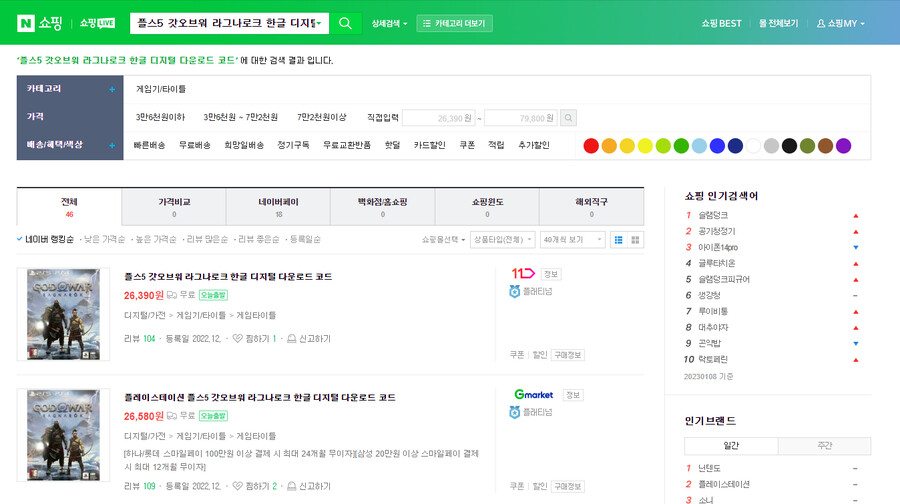Sort by 낮은 가격순
Image resolution: width=900 pixels, height=504 pixels.
point(104,239)
